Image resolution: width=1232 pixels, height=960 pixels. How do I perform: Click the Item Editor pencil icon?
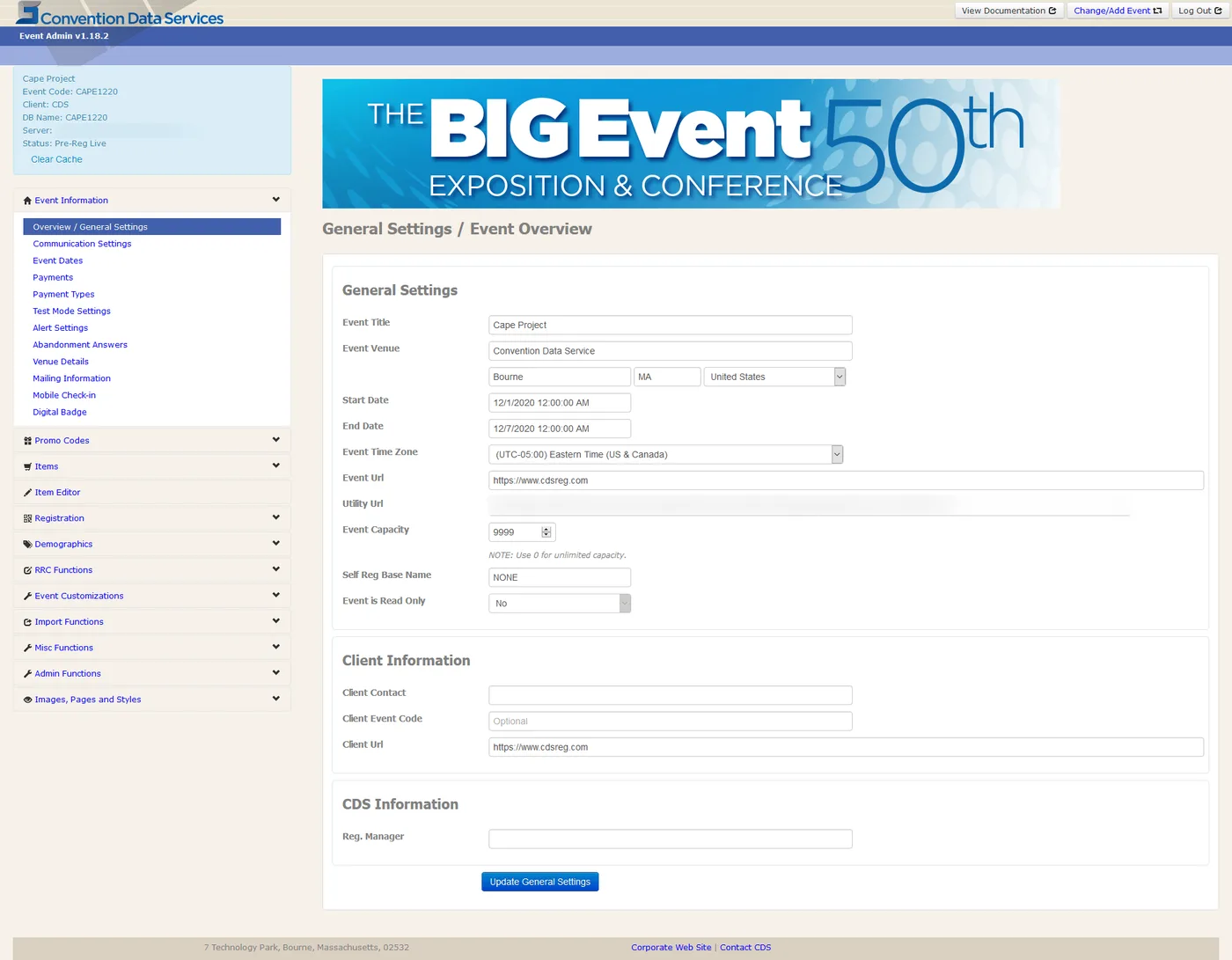tap(27, 493)
